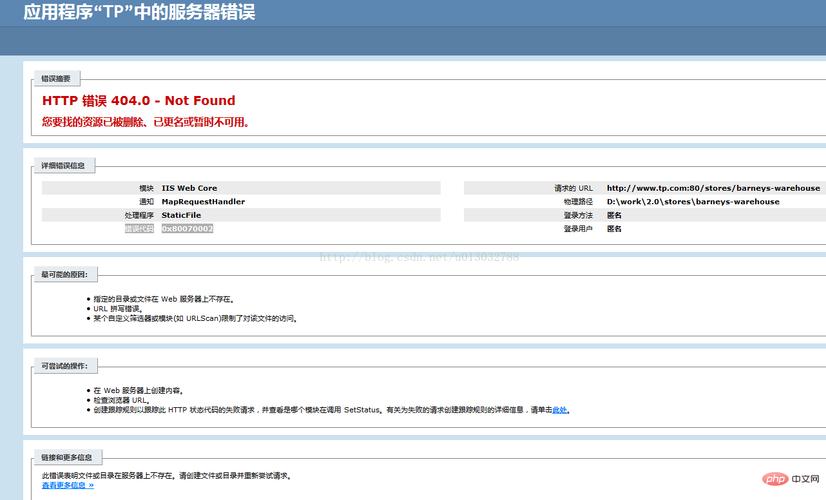Image resolution: width=826 pixels, height=500 pixels.
Task: Click the highlighted error code 0x80070002
Action: tap(187, 229)
